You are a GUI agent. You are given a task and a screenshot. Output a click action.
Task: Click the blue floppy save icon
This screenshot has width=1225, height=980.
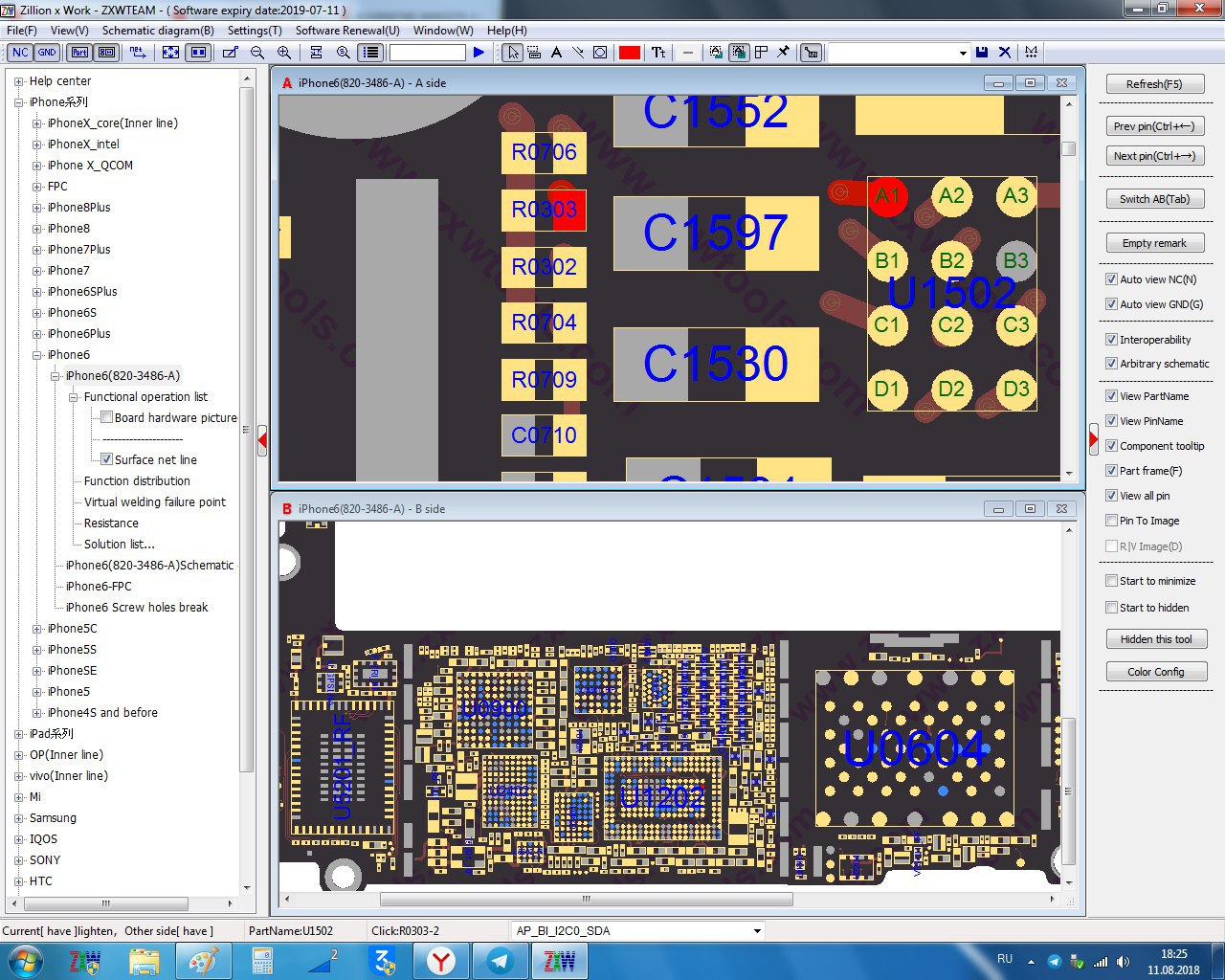(982, 53)
